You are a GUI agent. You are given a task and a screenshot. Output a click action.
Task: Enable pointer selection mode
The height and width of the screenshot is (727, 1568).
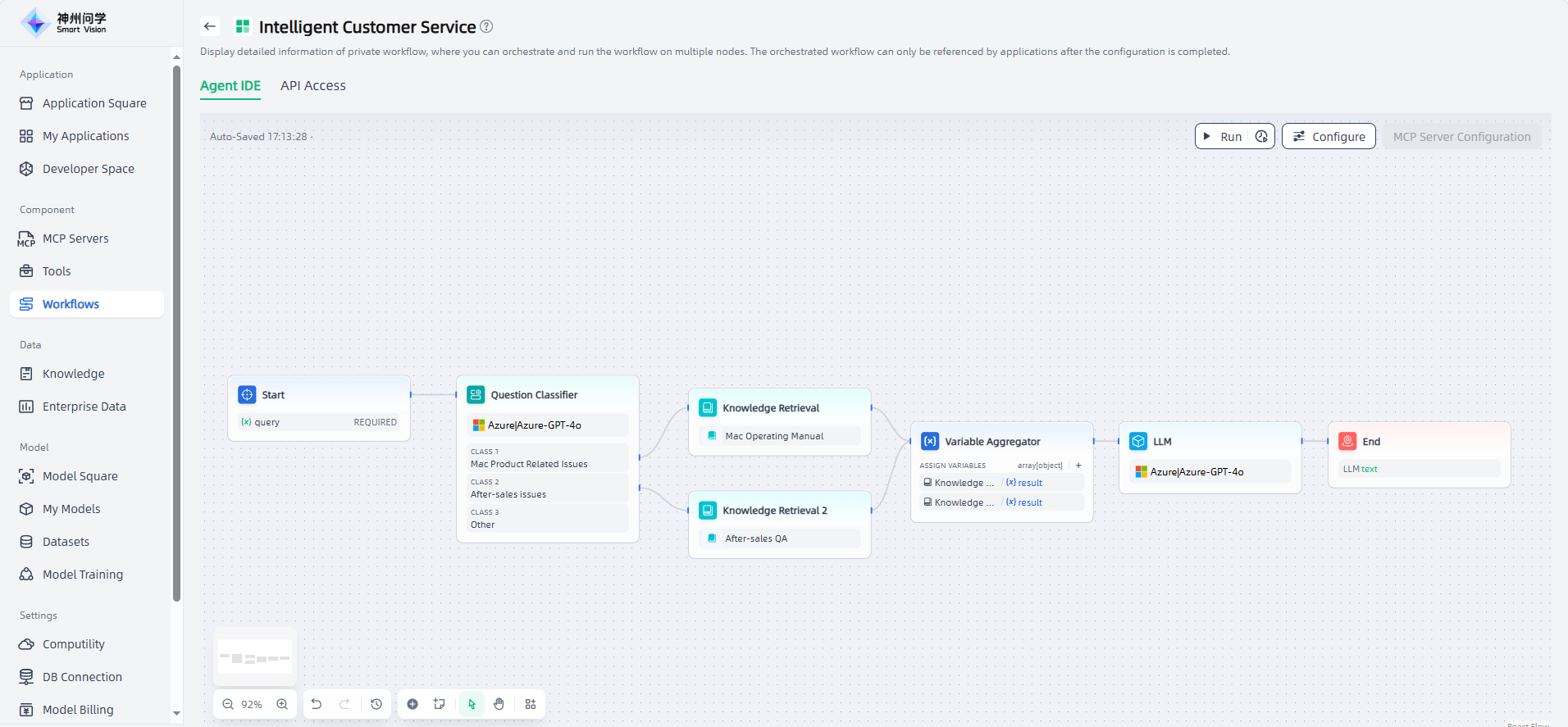[x=472, y=704]
